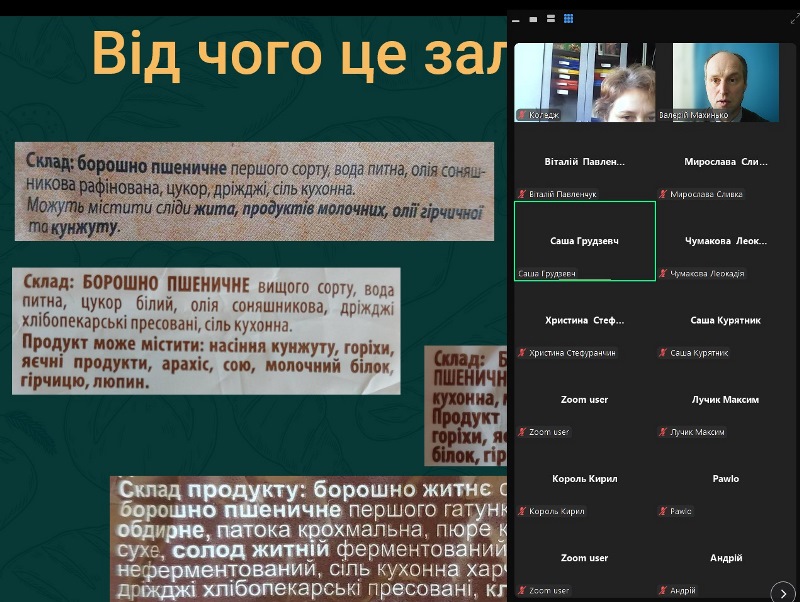Select the Pawlo participant tile
The width and height of the screenshot is (800, 602).
click(x=726, y=479)
